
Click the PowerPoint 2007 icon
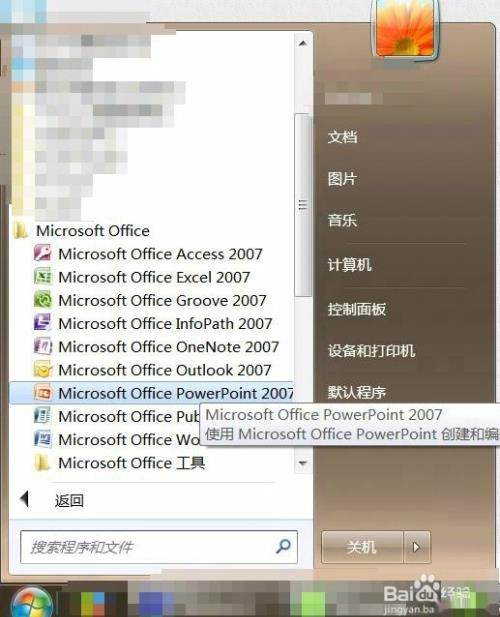[42, 392]
